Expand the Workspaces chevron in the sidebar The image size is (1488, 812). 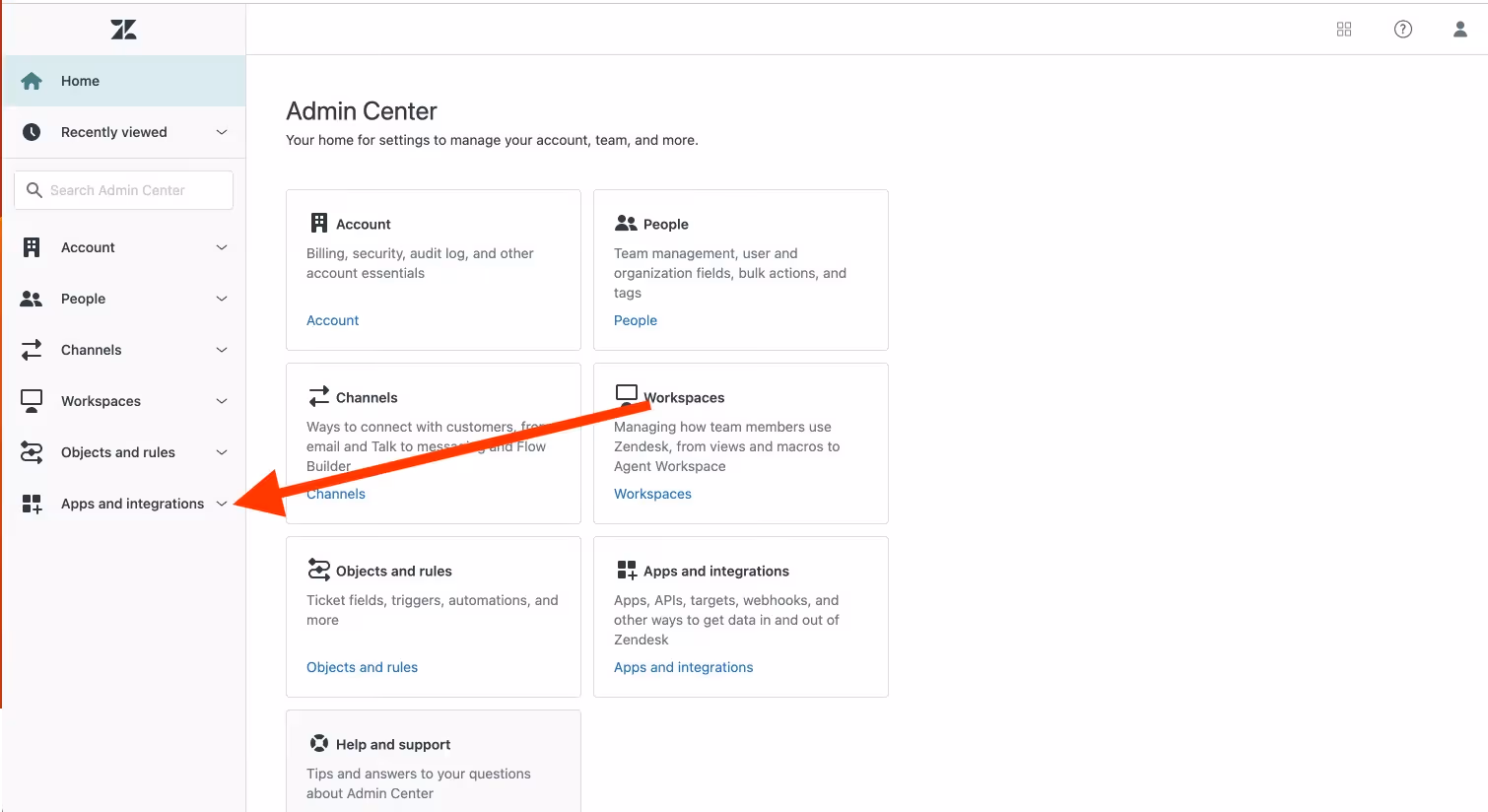(222, 401)
